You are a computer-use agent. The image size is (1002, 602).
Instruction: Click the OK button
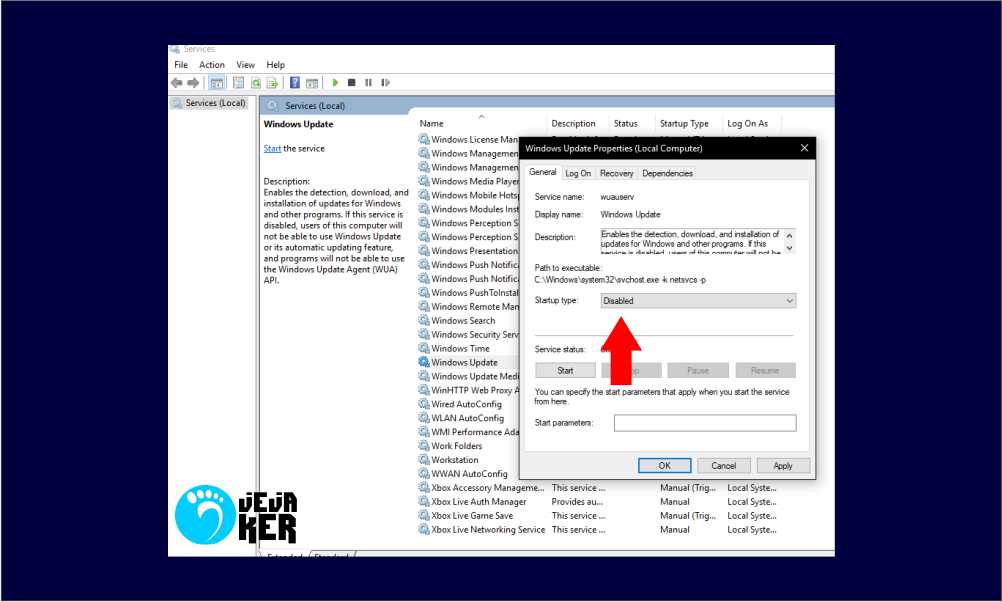[x=665, y=466]
